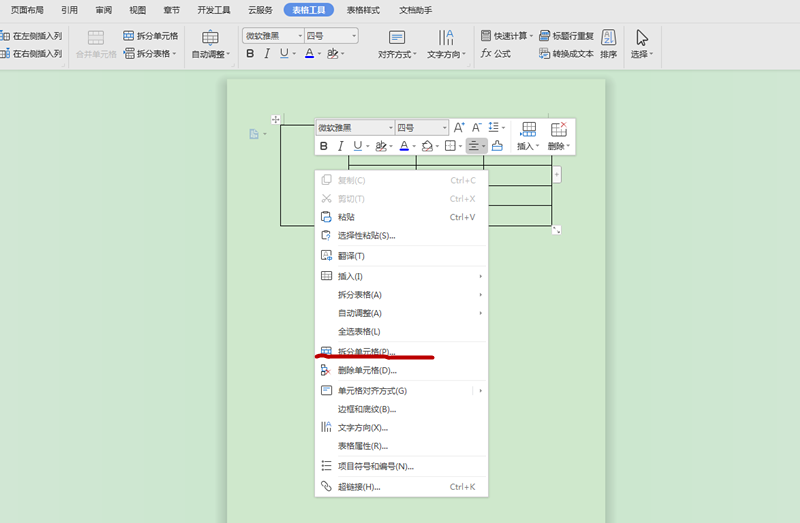This screenshot has height=523, width=800.
Task: Click the highlight pen icon in the ribbon
Action: pos(333,54)
